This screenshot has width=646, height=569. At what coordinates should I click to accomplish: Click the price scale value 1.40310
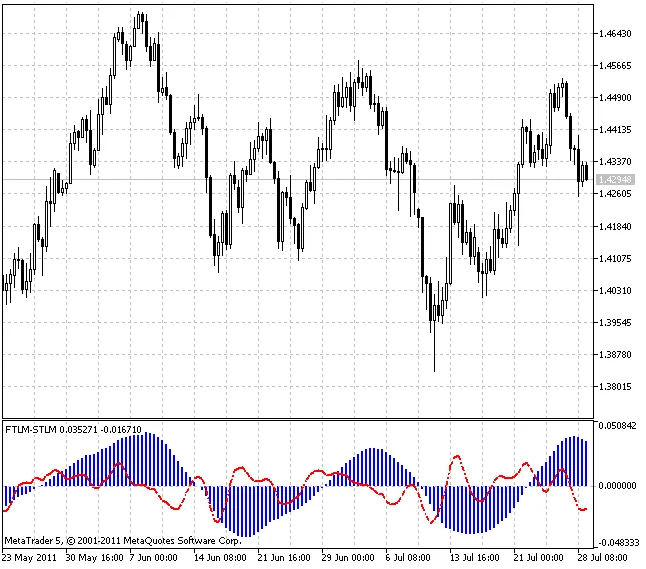tap(615, 291)
